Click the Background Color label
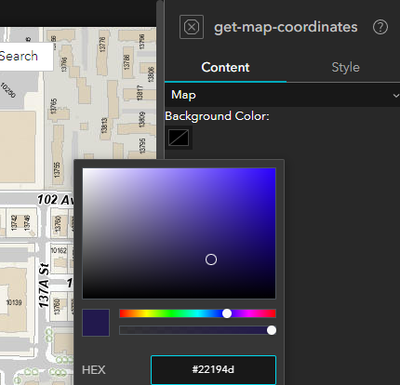The height and width of the screenshot is (385, 400). 217,116
